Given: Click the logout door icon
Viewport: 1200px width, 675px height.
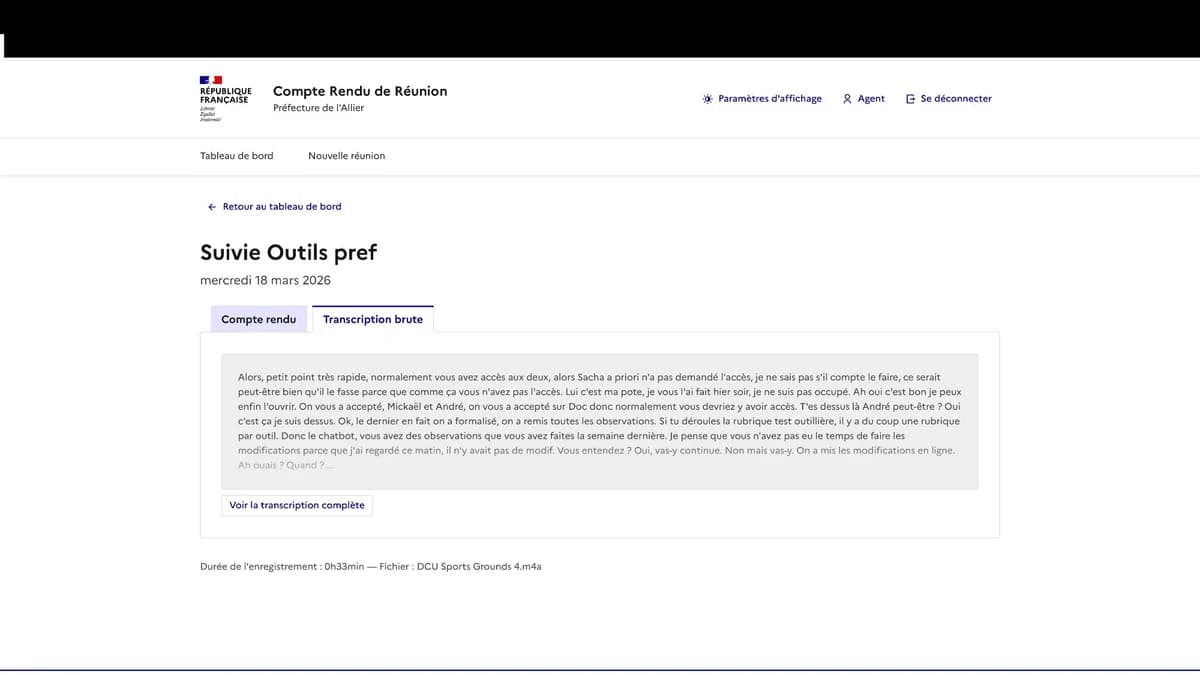Looking at the screenshot, I should (910, 99).
